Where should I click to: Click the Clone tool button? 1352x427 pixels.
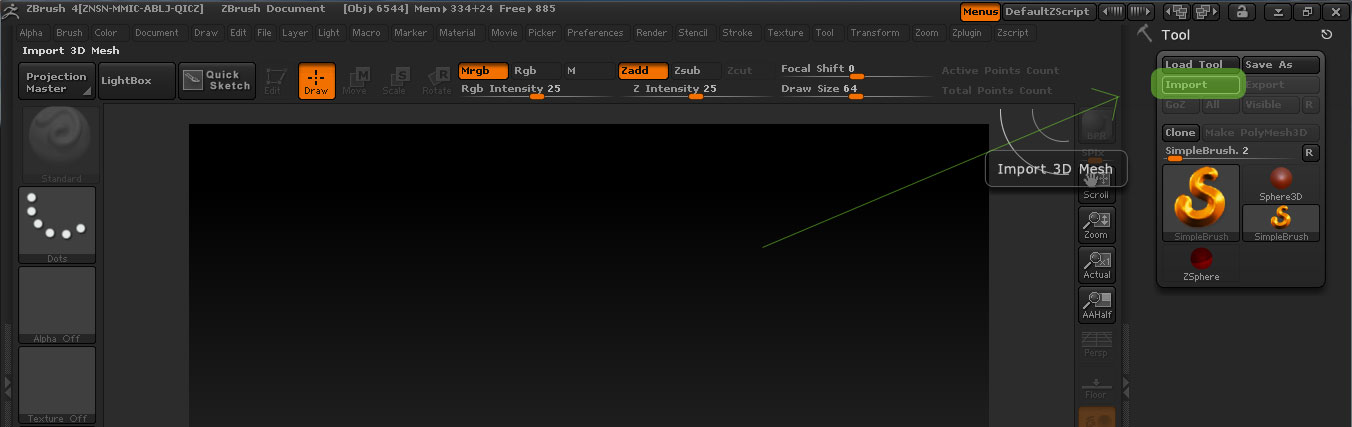(1180, 132)
